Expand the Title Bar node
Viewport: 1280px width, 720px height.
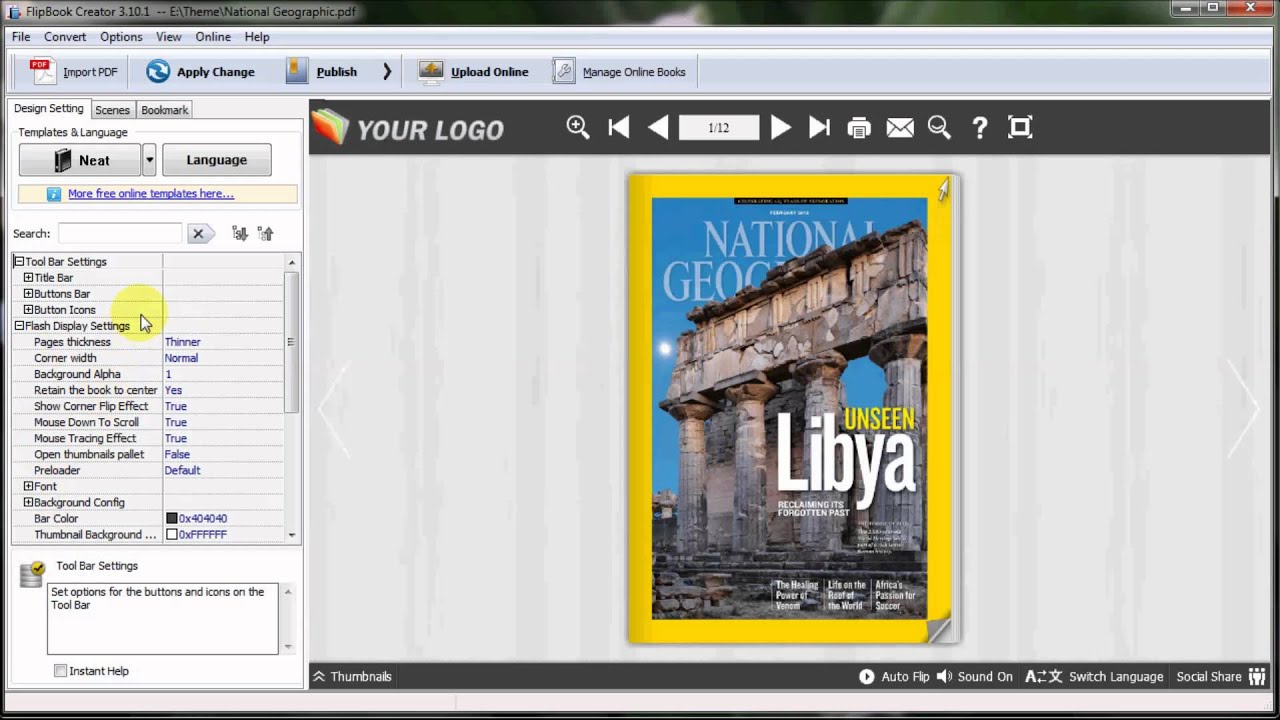(28, 278)
